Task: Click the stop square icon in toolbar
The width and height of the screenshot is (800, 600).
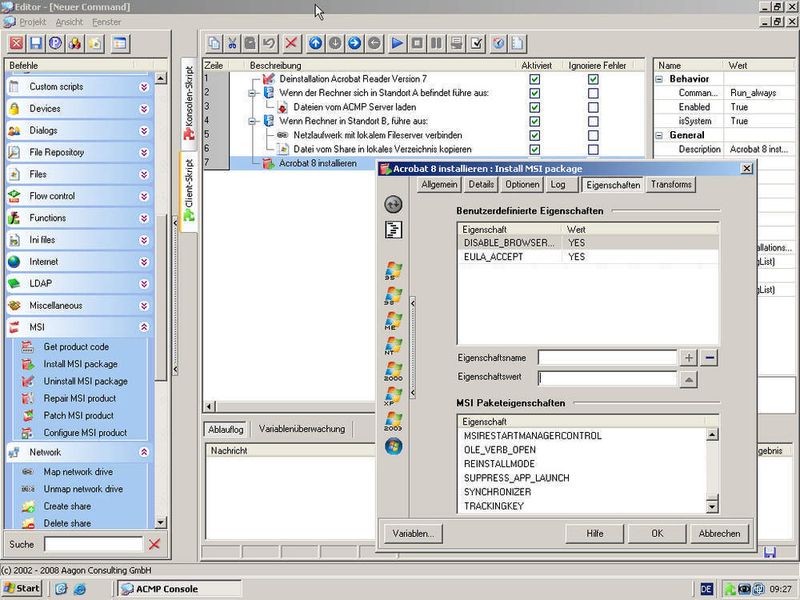Action: (417, 43)
